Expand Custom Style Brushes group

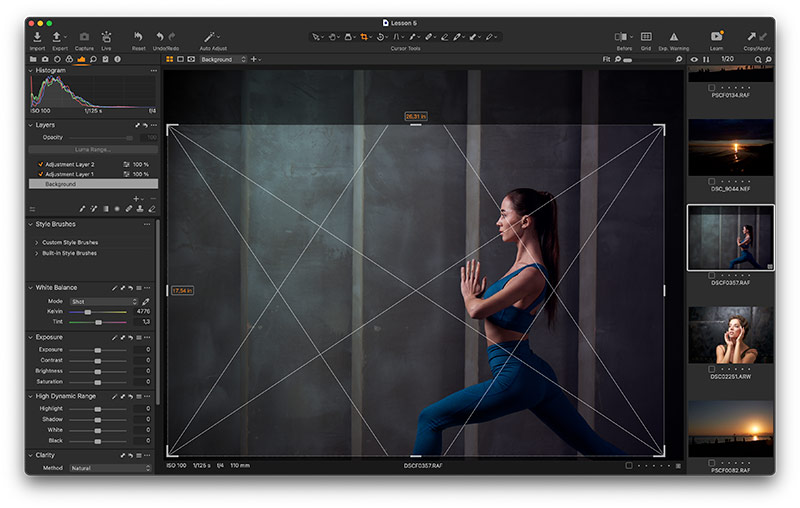[x=37, y=242]
